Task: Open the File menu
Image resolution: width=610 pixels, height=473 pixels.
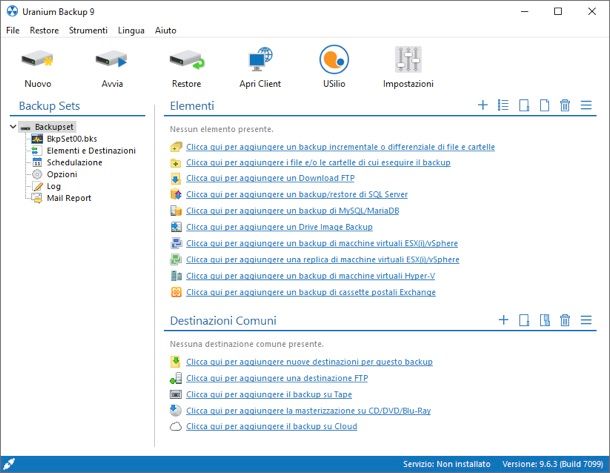Action: pyautogui.click(x=12, y=30)
